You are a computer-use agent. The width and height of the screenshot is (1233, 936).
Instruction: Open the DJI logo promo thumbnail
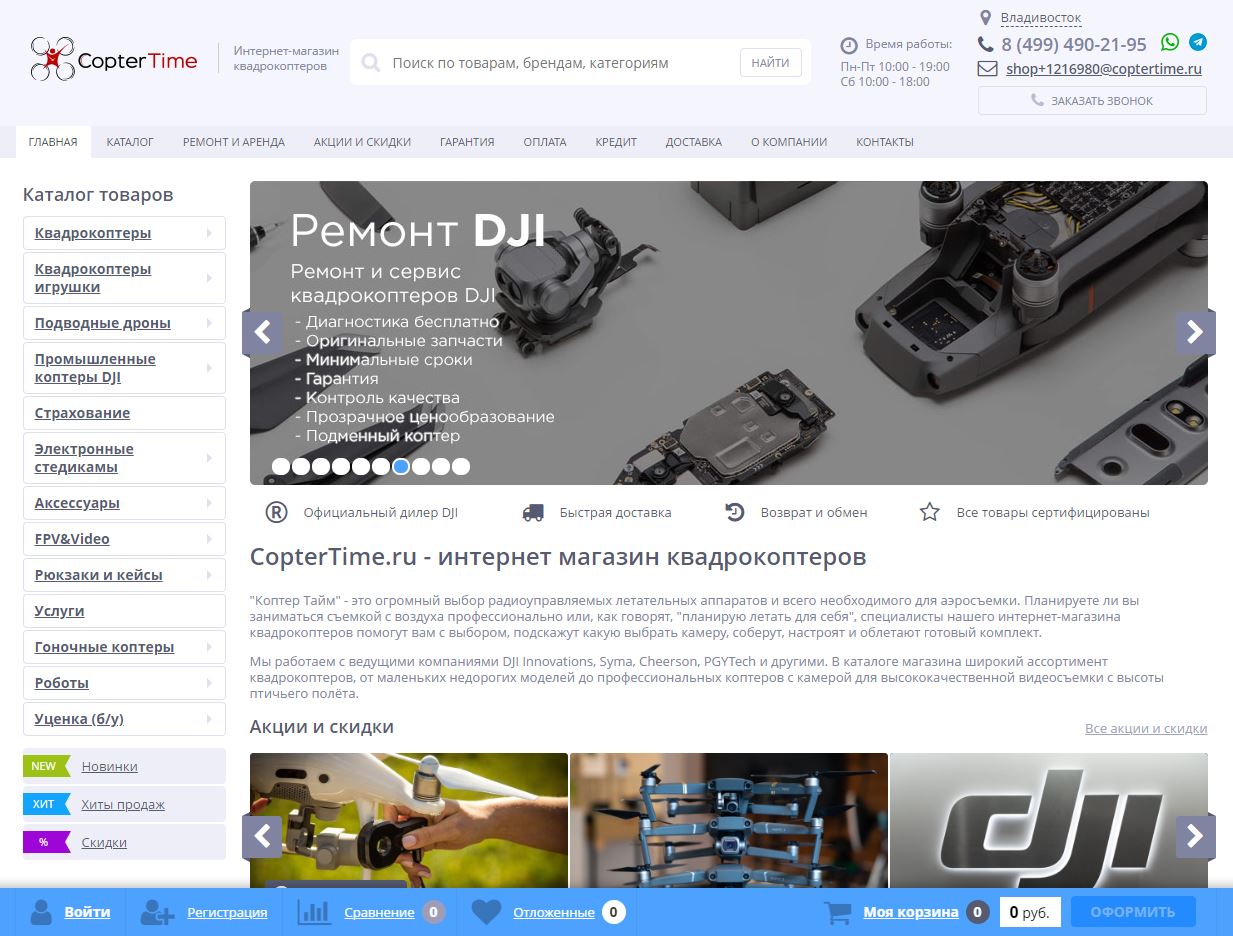pyautogui.click(x=1049, y=820)
